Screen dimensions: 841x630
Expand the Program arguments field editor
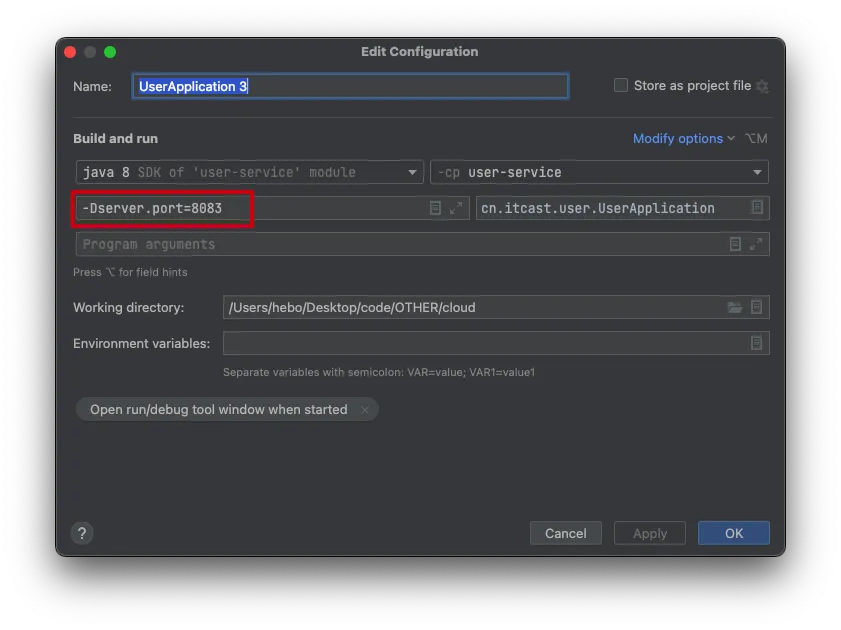(x=756, y=244)
